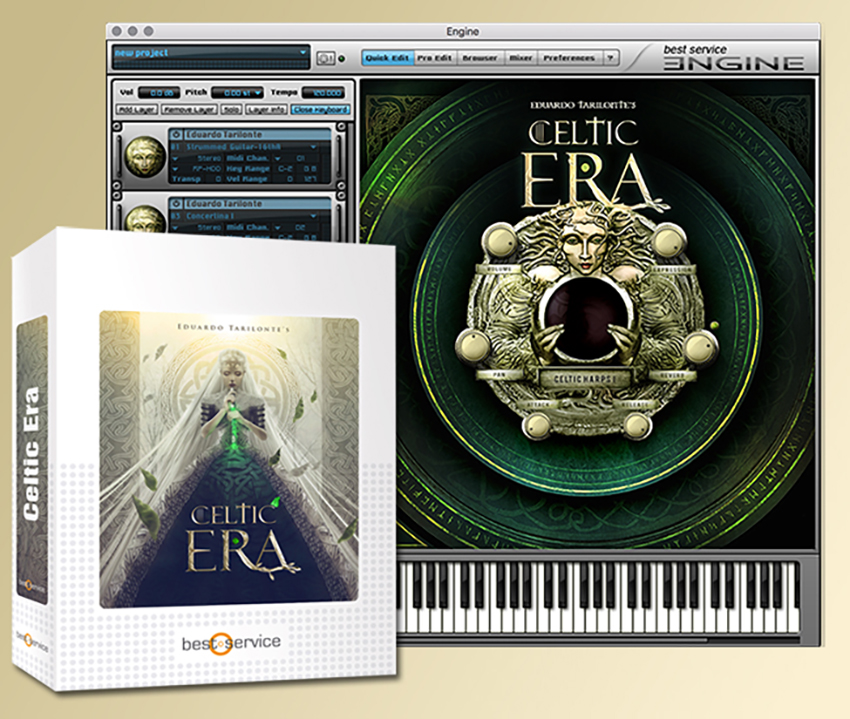This screenshot has height=719, width=850.
Task: Toggle the Solo button for the layer
Action: 231,110
